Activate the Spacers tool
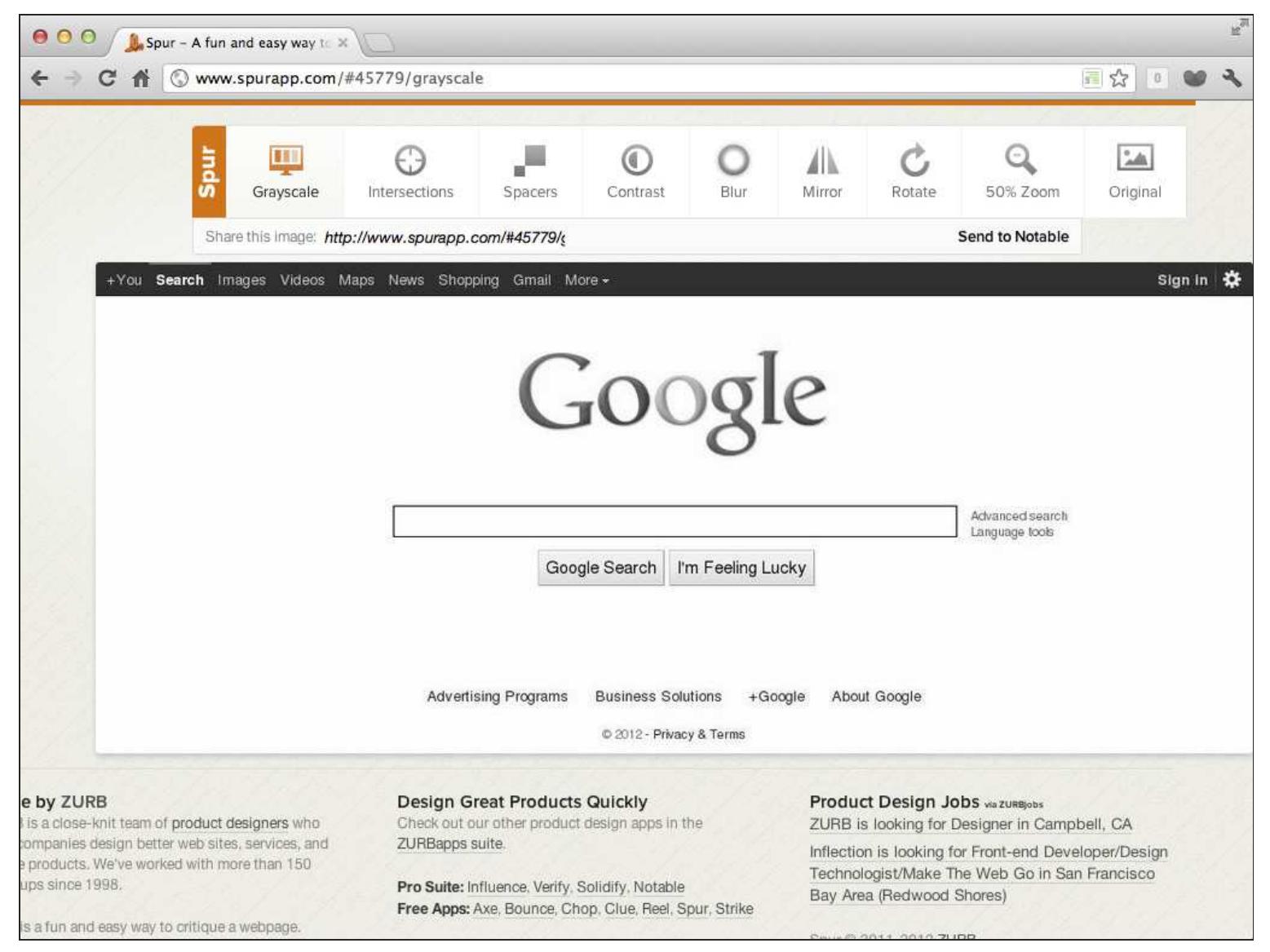This screenshot has width=1270, height=952. click(533, 170)
